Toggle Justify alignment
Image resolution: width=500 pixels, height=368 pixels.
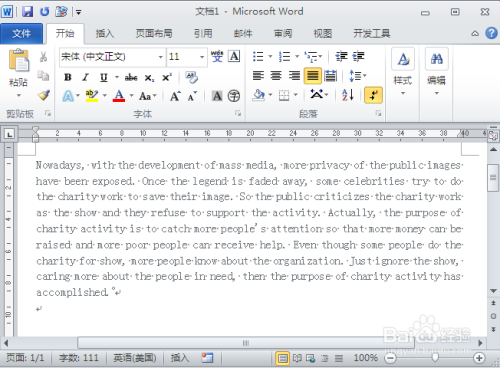[x=313, y=76]
